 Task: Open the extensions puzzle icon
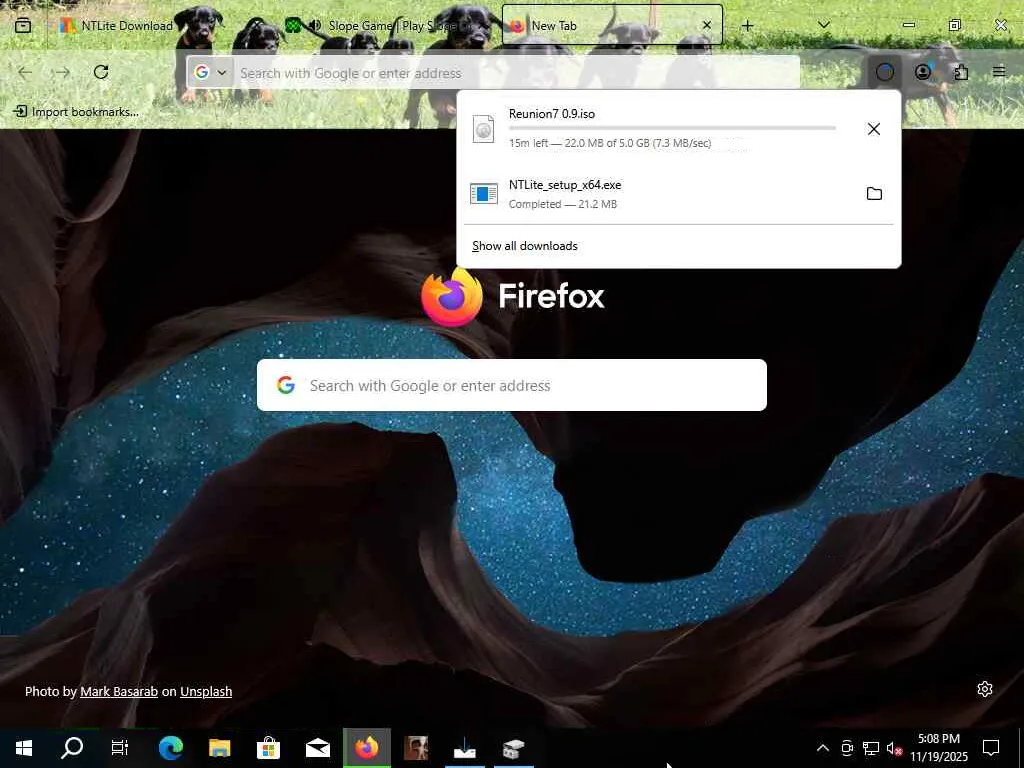(x=961, y=72)
